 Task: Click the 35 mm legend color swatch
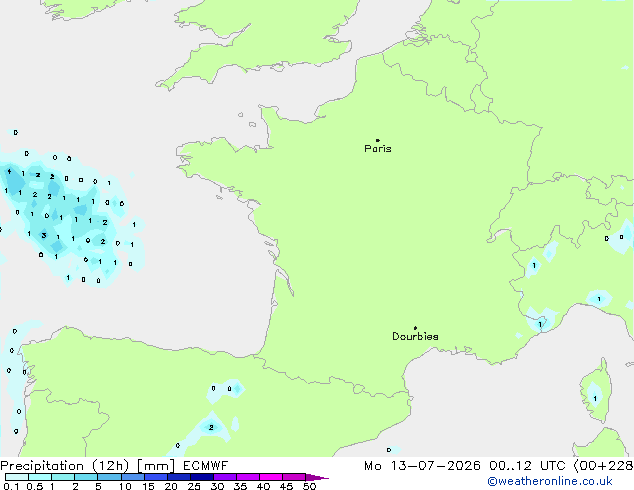pyautogui.click(x=248, y=477)
